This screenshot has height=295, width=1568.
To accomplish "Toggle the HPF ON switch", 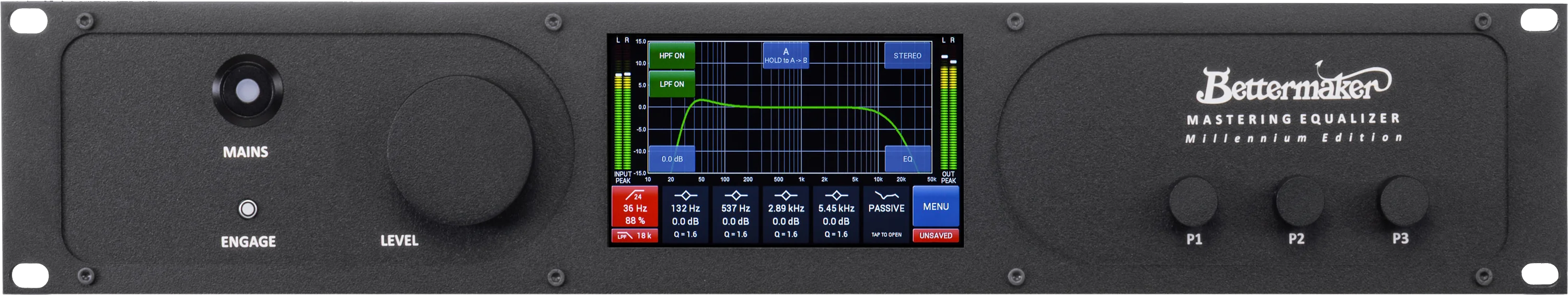I will 672,55.
